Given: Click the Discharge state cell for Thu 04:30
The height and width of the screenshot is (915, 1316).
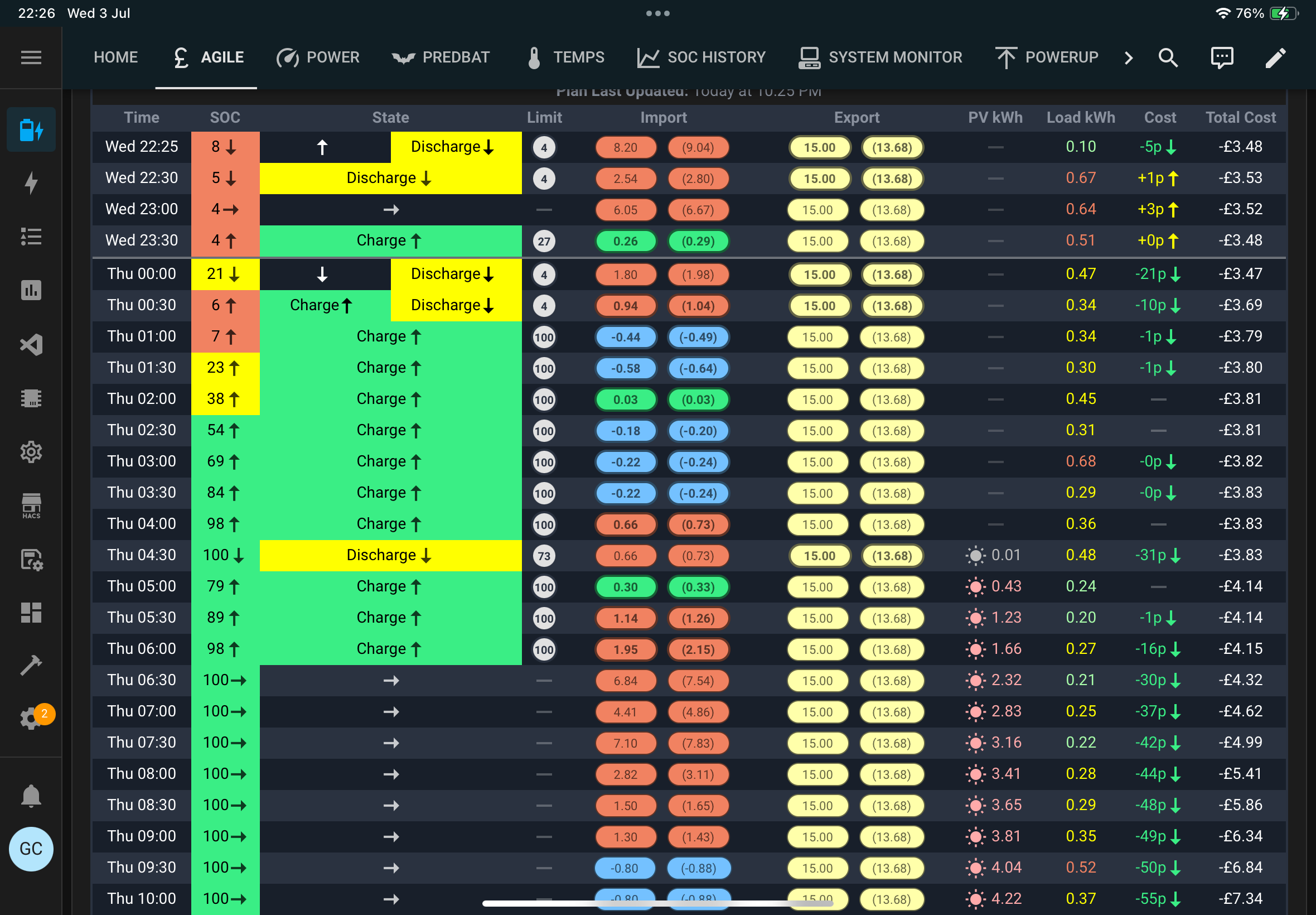Looking at the screenshot, I should pyautogui.click(x=390, y=556).
